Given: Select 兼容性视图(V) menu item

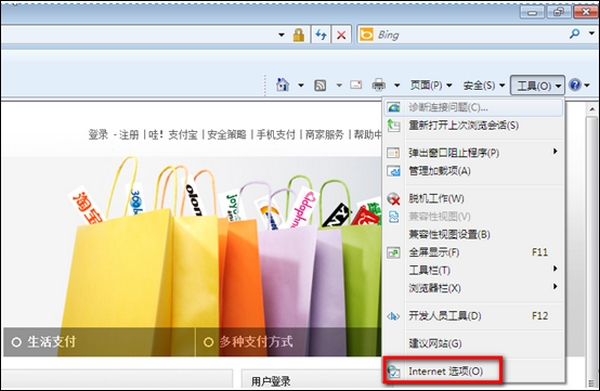Looking at the screenshot, I should (473, 217).
